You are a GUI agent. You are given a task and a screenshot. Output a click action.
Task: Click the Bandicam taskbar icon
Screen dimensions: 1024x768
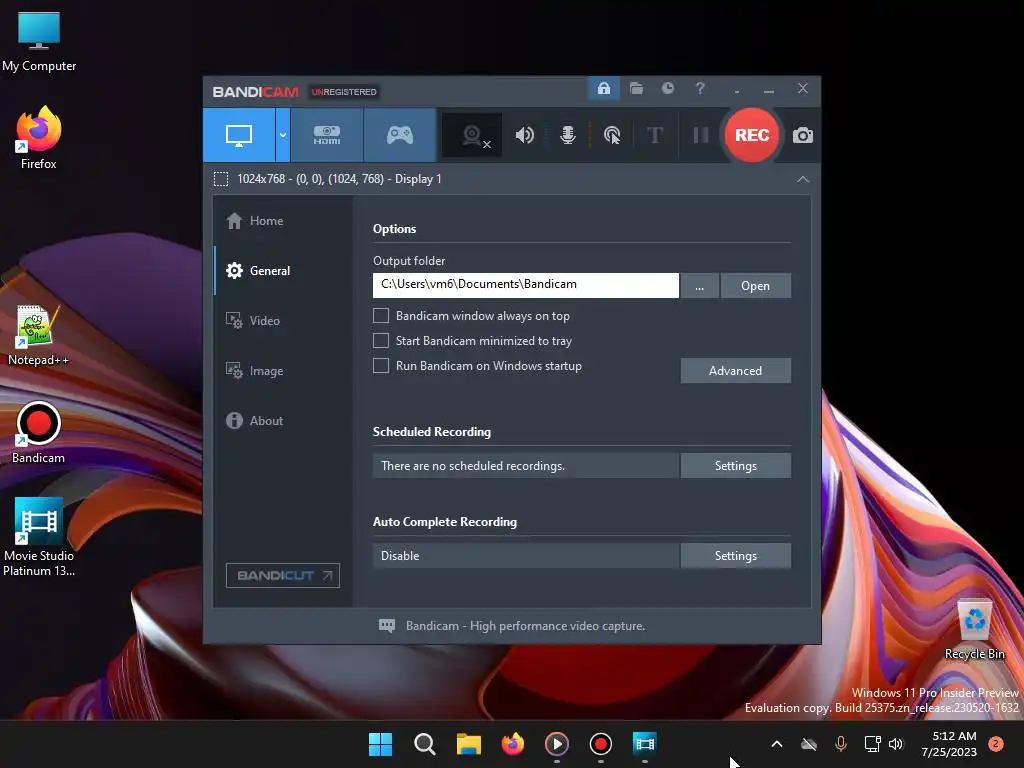pos(600,744)
